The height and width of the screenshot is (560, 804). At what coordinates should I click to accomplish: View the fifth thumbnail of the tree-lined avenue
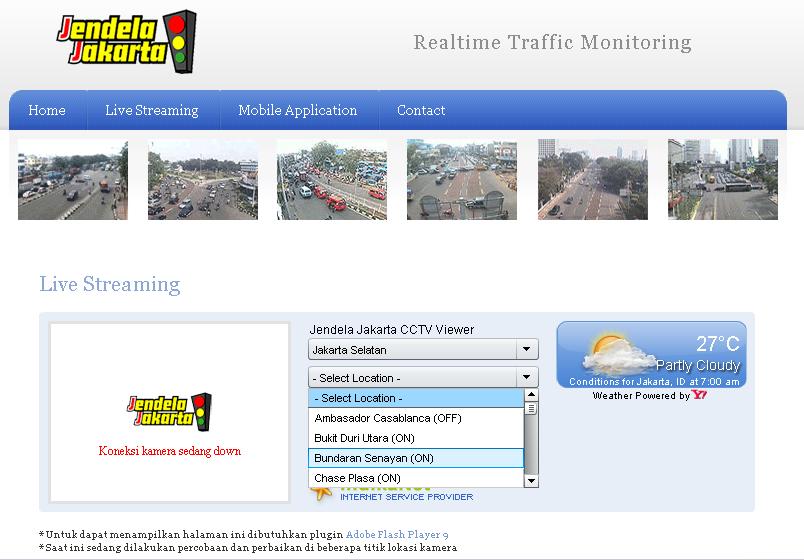coord(593,180)
